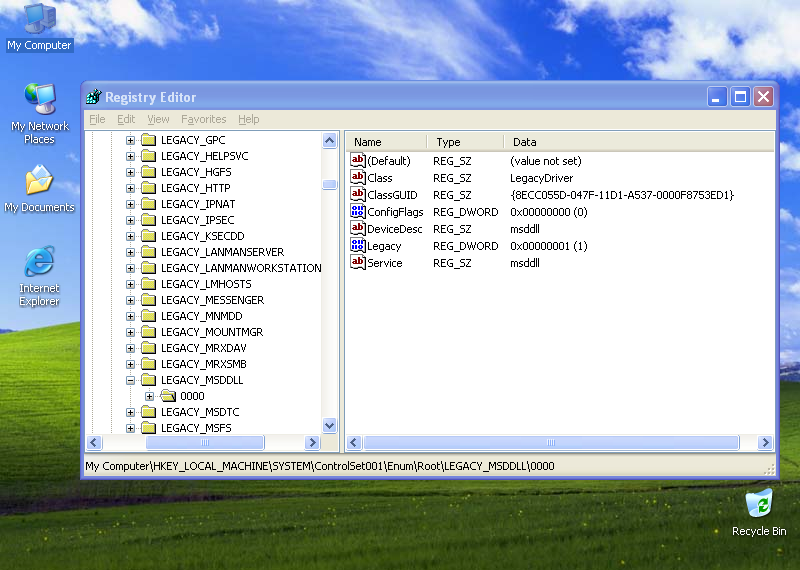Open the Edit menu
The width and height of the screenshot is (800, 570).
pyautogui.click(x=126, y=119)
